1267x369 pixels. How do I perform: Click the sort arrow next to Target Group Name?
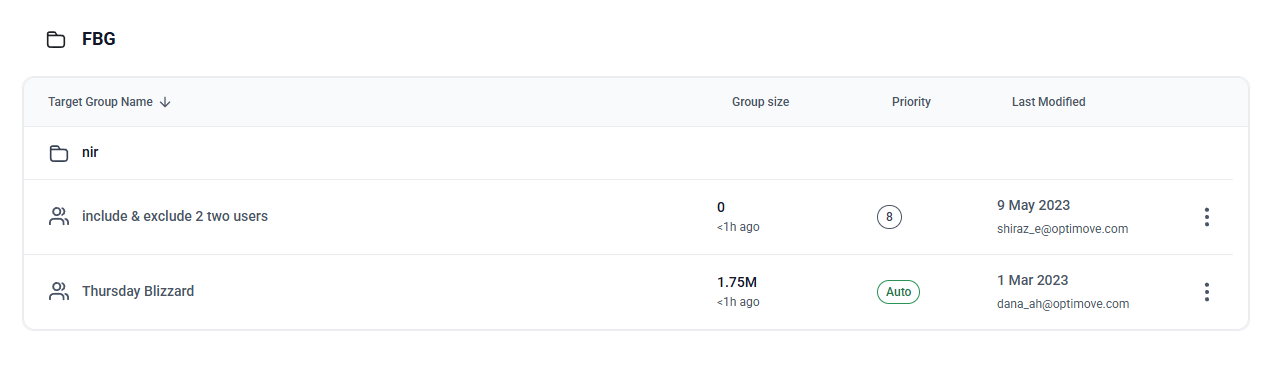pos(166,102)
